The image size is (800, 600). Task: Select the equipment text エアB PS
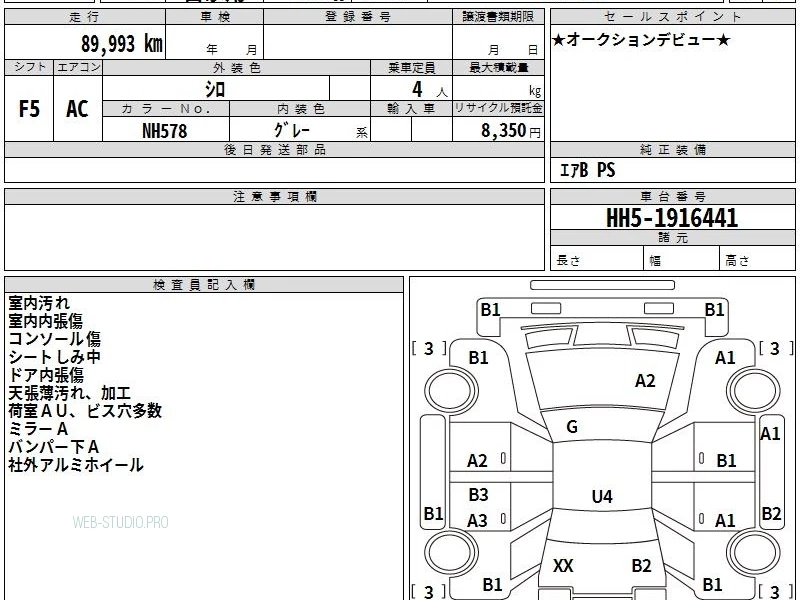[x=587, y=170]
